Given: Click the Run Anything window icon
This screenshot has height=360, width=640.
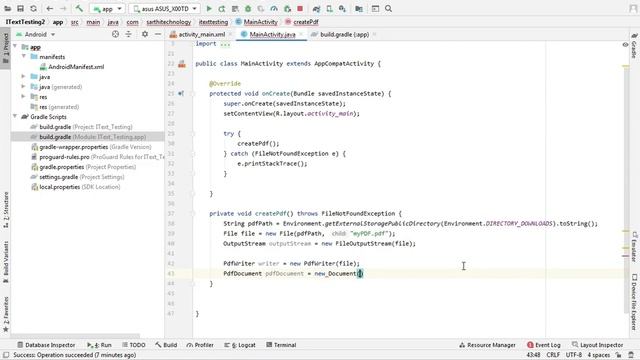Looking at the screenshot, I should coord(375,9).
